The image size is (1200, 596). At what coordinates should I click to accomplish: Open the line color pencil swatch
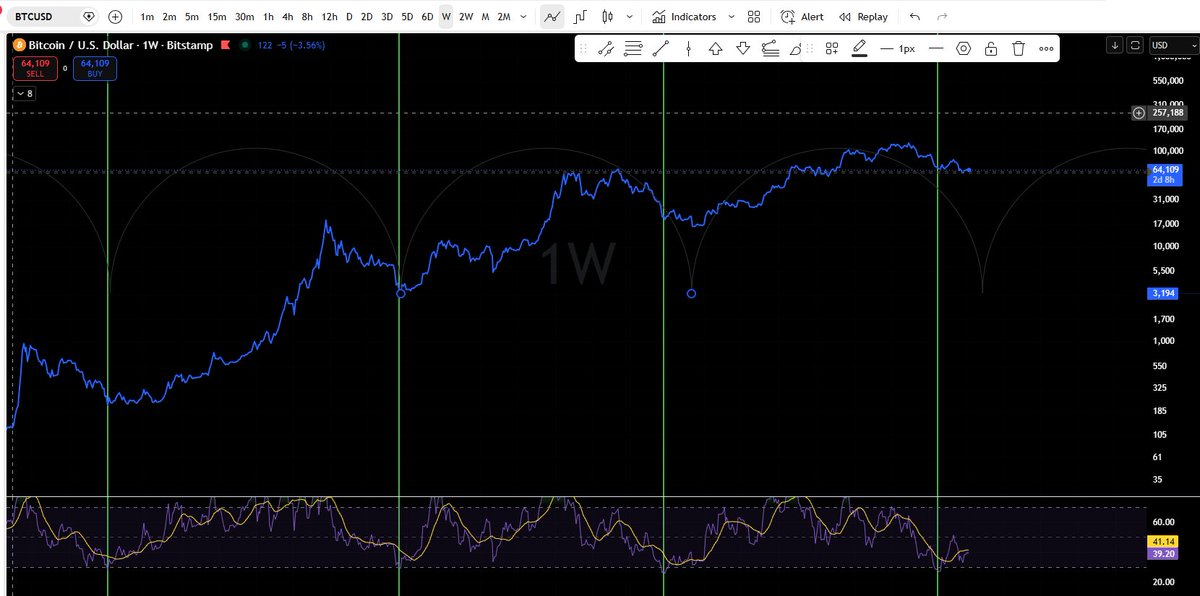click(x=859, y=48)
